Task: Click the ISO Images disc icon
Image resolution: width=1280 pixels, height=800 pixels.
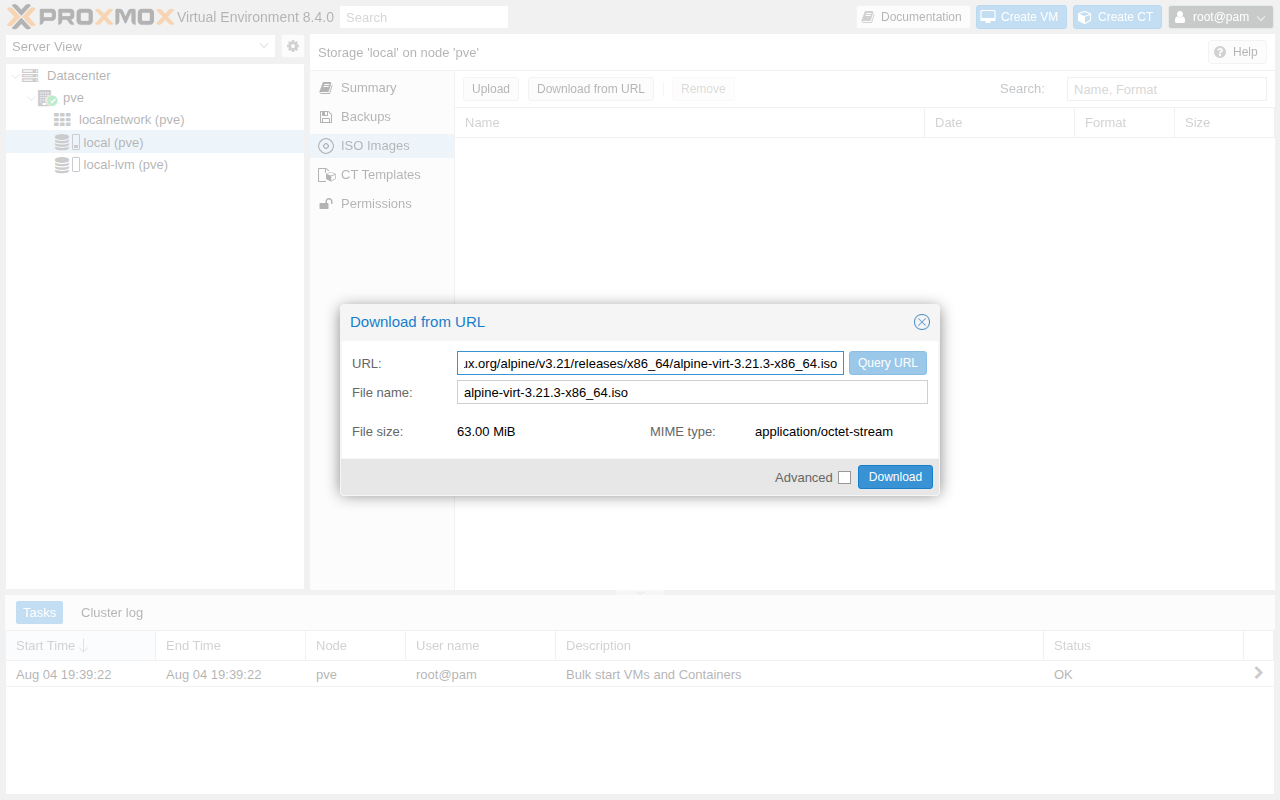Action: coord(326,146)
